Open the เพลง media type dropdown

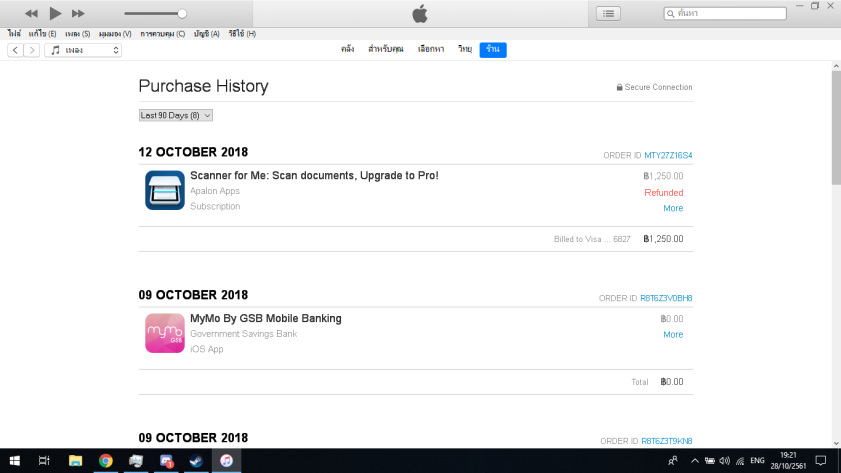coord(83,50)
